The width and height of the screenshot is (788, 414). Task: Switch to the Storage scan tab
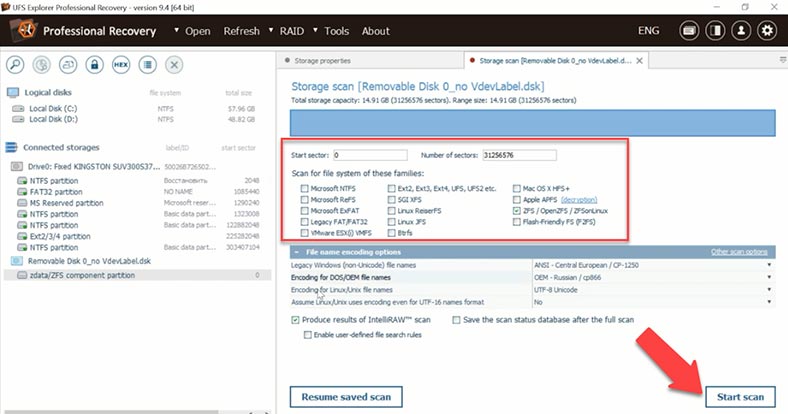click(x=555, y=61)
